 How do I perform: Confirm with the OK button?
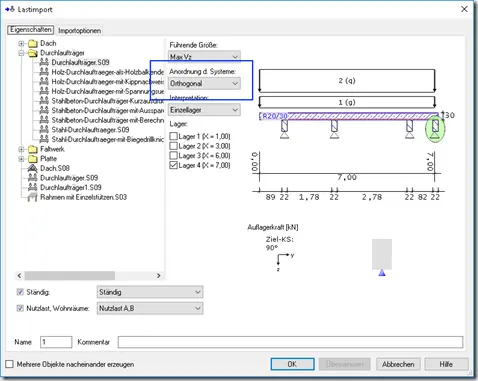click(x=292, y=364)
